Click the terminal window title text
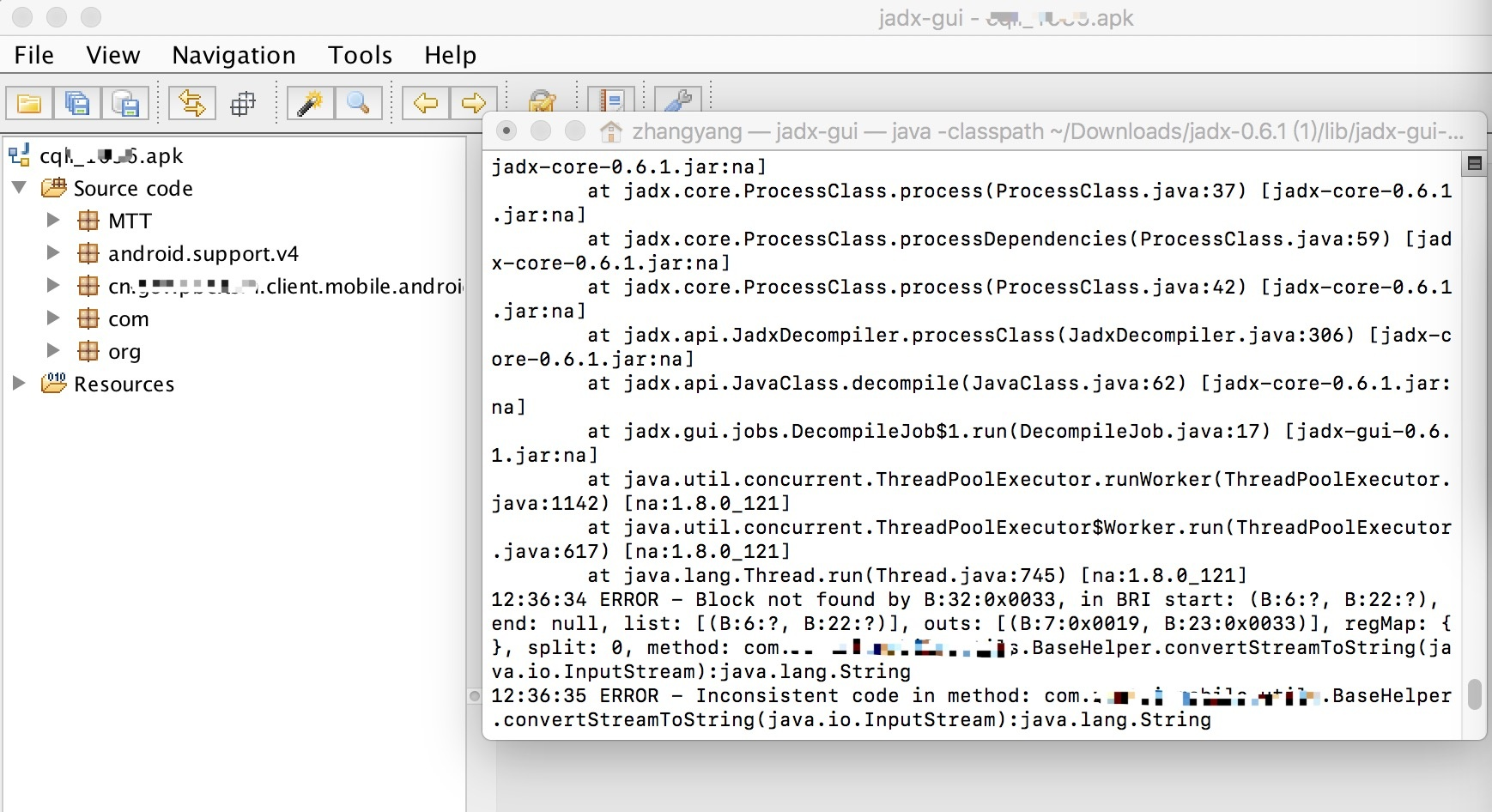The height and width of the screenshot is (812, 1492). point(1047,131)
